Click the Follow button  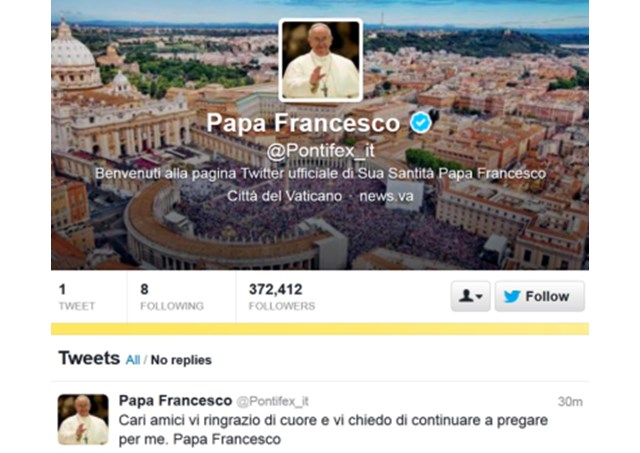540,296
